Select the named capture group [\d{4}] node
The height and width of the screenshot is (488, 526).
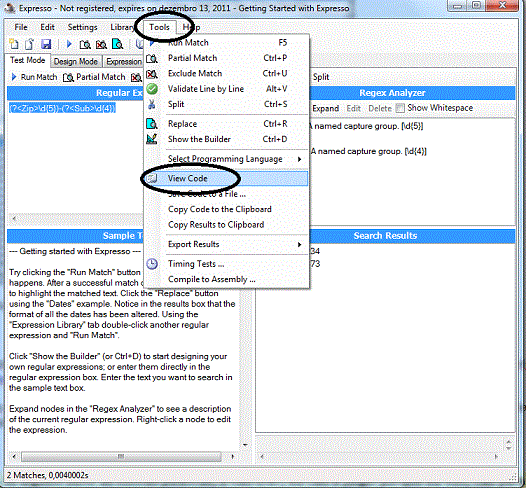click(x=368, y=151)
